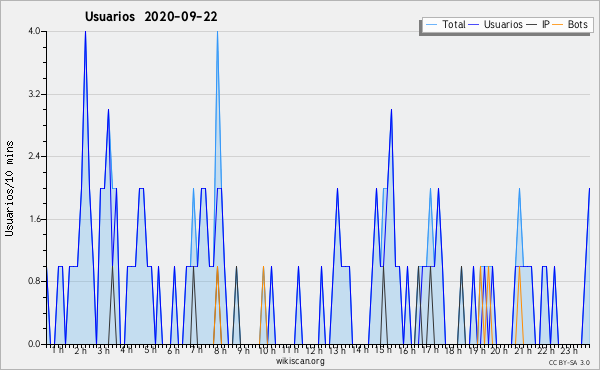600x370 pixels.
Task: Click the y-axis value 1.6
Action: [34, 219]
